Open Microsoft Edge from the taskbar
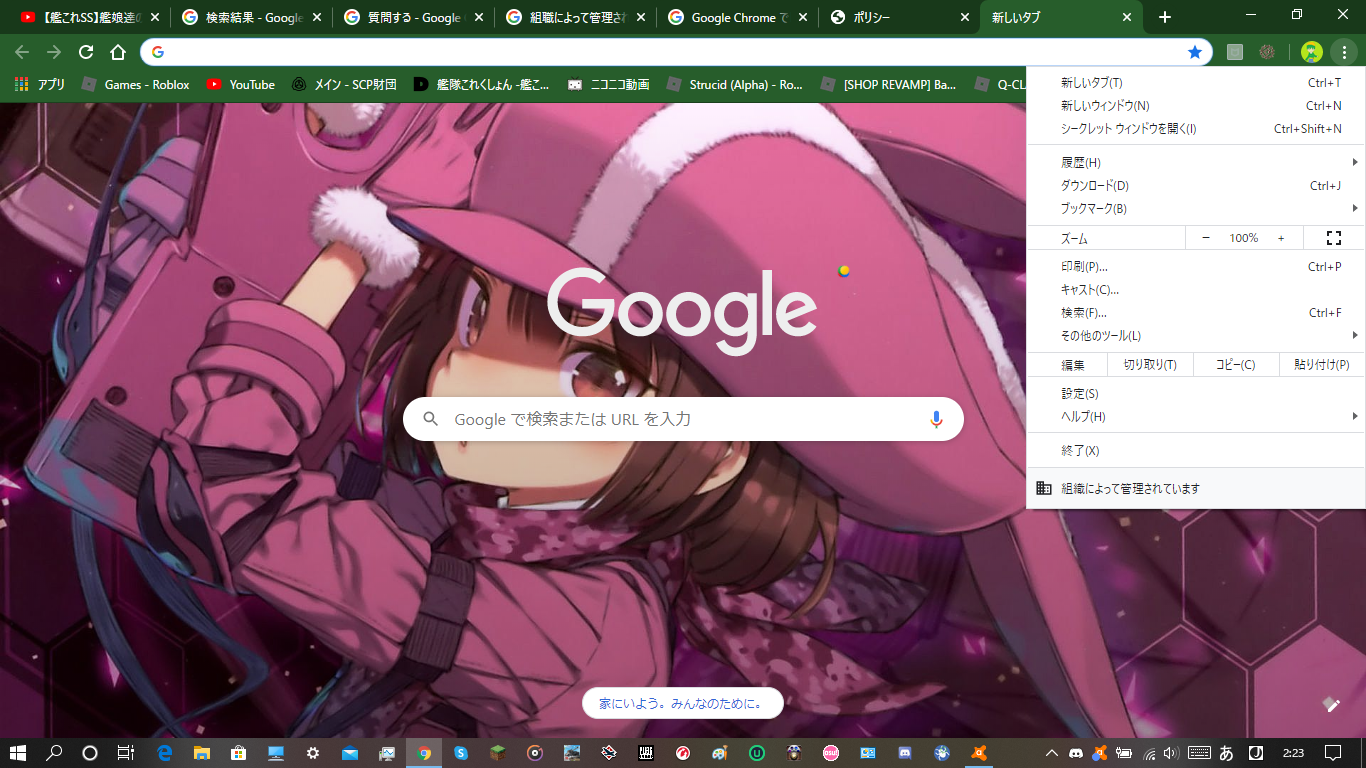This screenshot has width=1366, height=768. pyautogui.click(x=166, y=753)
